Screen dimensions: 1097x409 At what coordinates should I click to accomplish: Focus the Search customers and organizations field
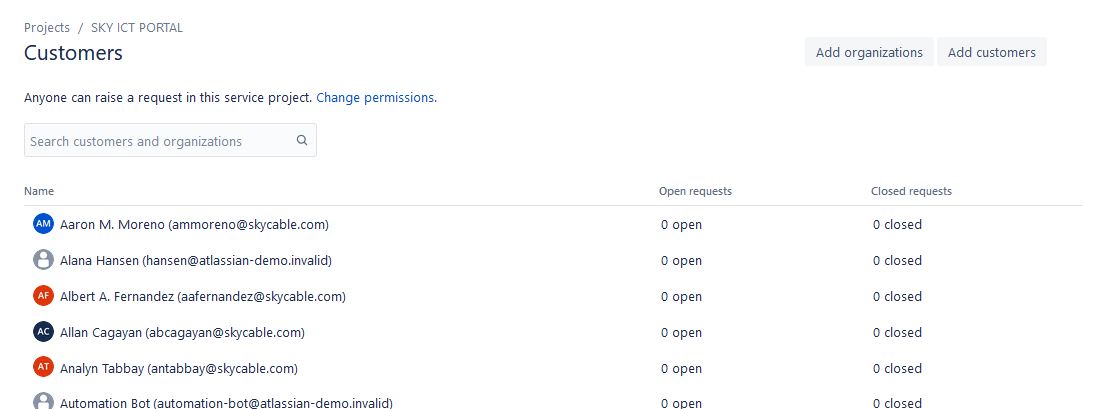point(170,141)
